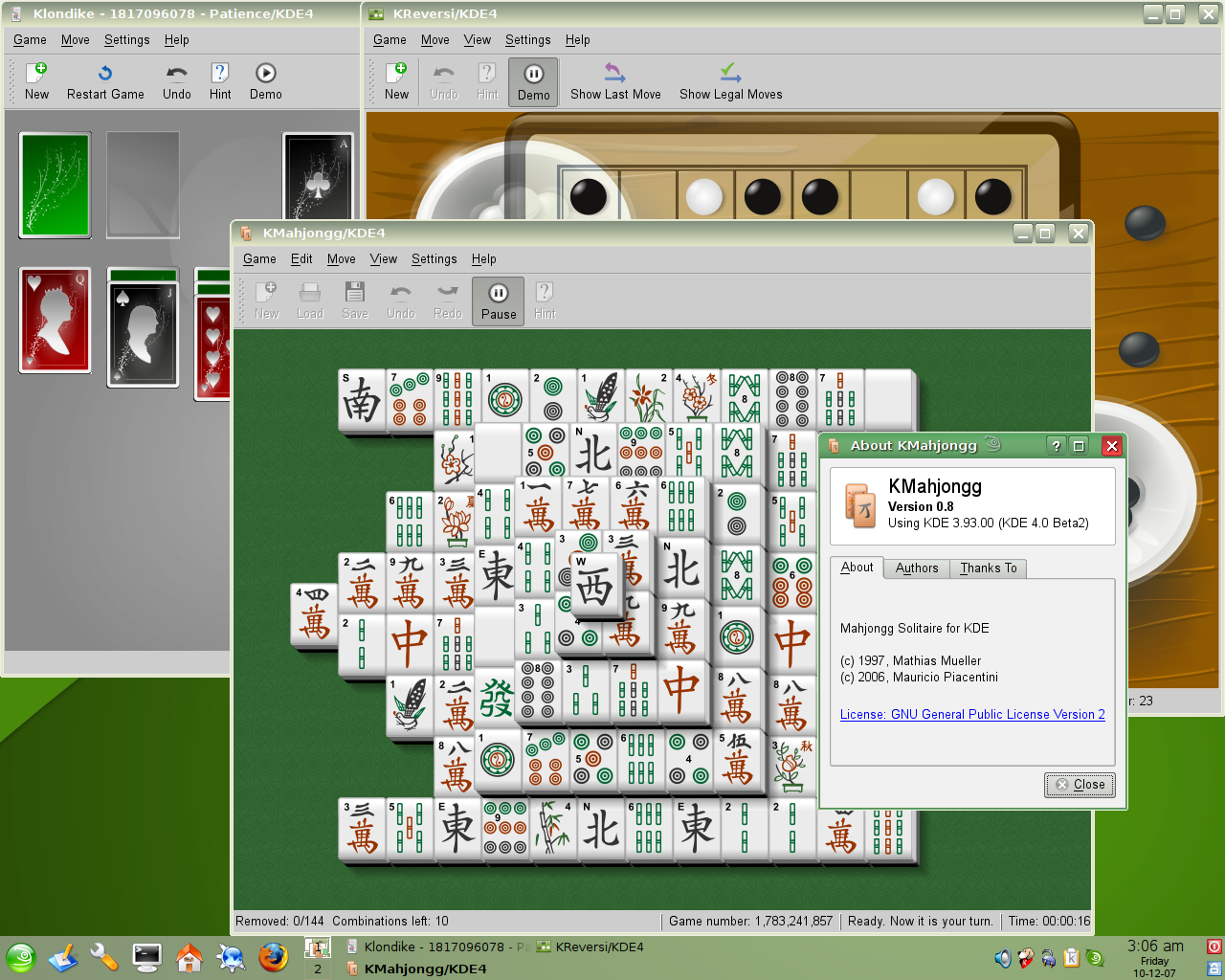Toggle the Pause button in KMahjongg
The image size is (1225, 980).
[498, 301]
